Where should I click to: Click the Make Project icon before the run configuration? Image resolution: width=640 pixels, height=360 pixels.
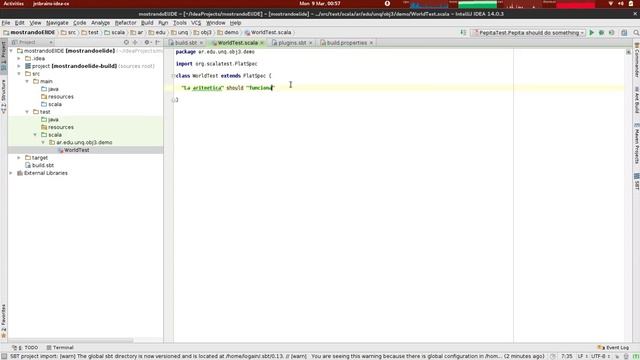(463, 33)
